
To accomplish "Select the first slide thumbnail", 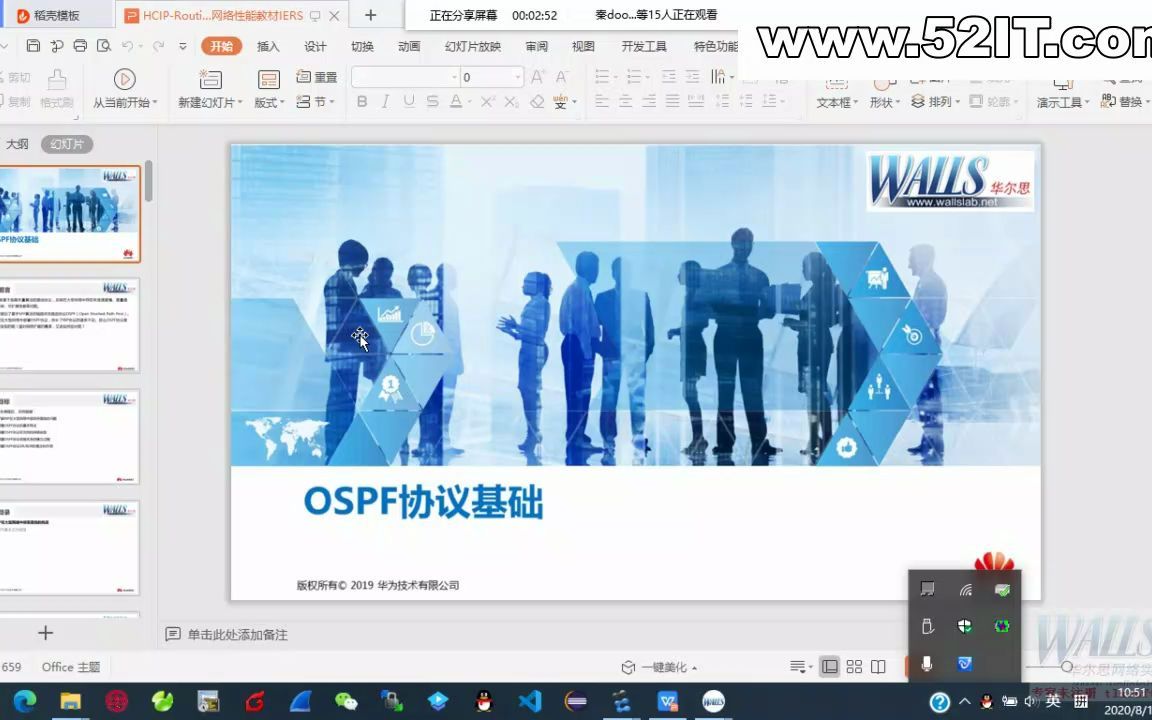I will [x=70, y=213].
